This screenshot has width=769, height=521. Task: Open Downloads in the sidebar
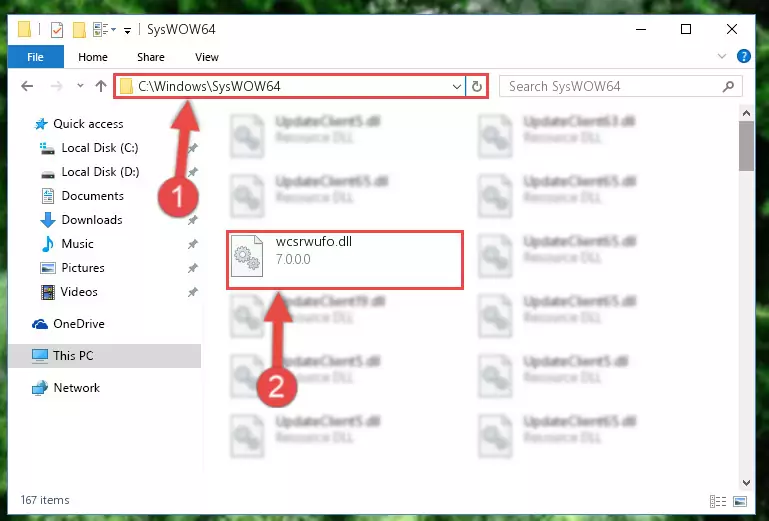tap(92, 220)
